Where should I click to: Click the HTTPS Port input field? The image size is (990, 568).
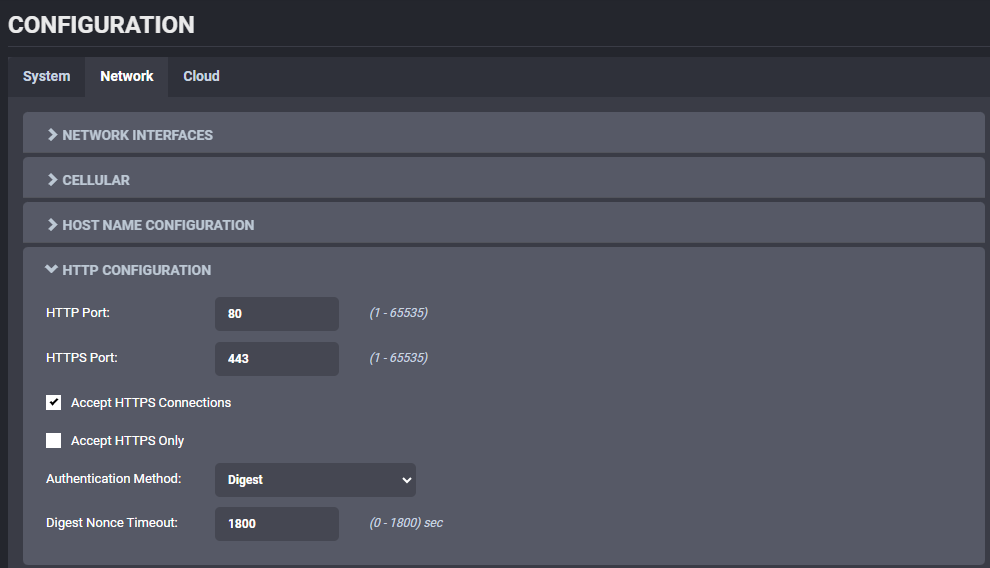click(277, 358)
